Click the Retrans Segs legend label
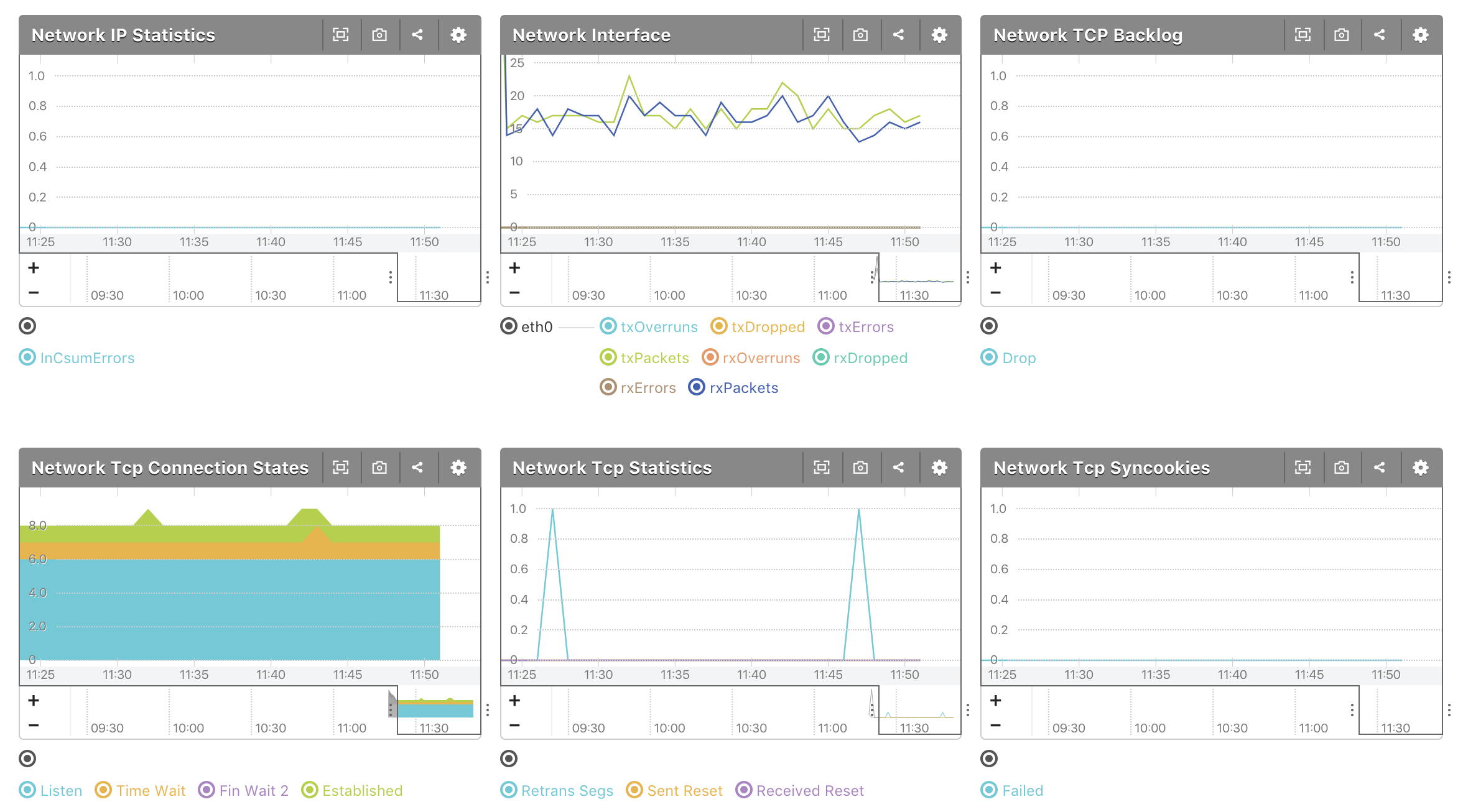Viewport: 1463px width, 812px height. pyautogui.click(x=567, y=790)
